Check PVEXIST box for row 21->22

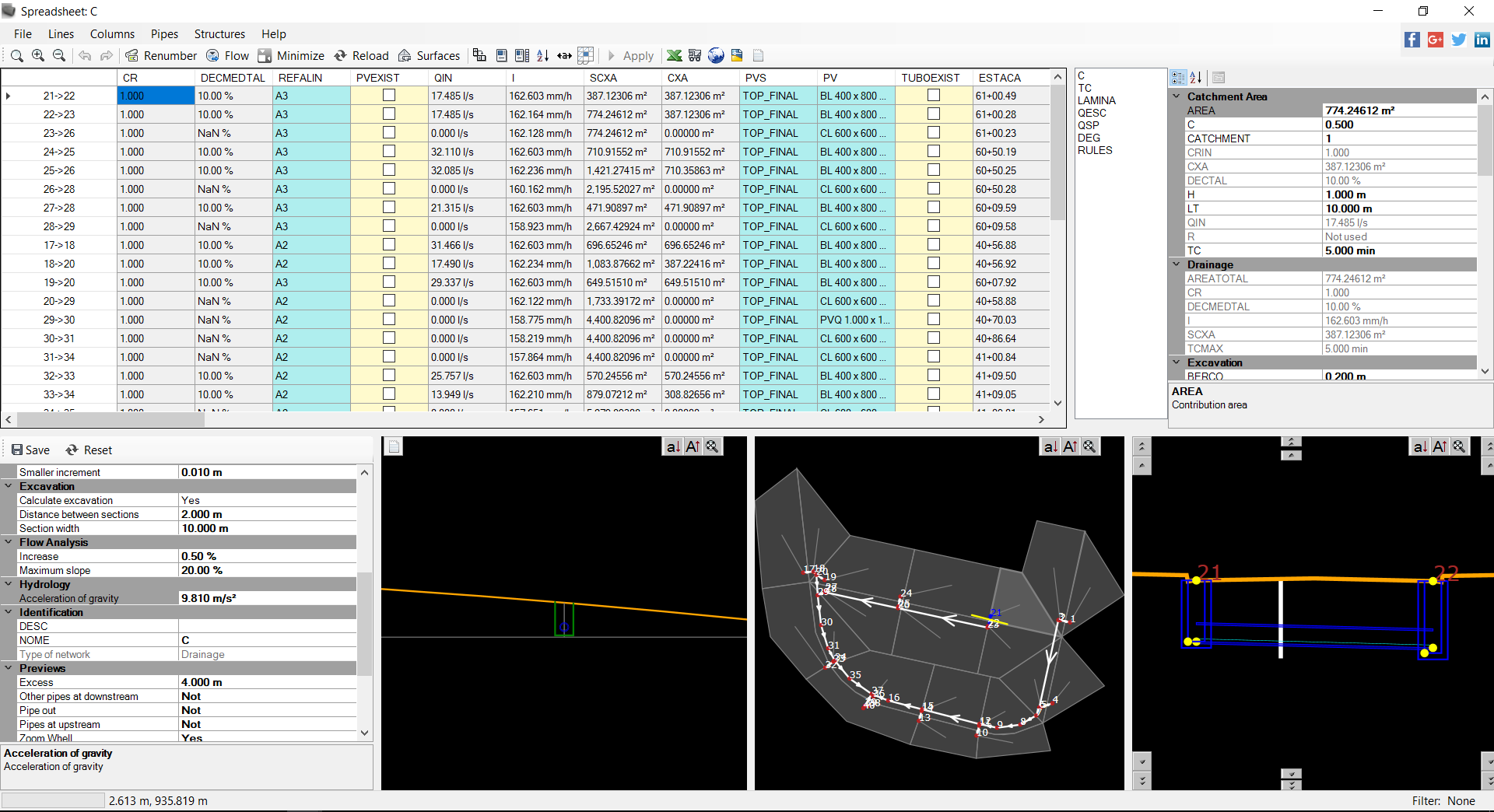coord(389,95)
